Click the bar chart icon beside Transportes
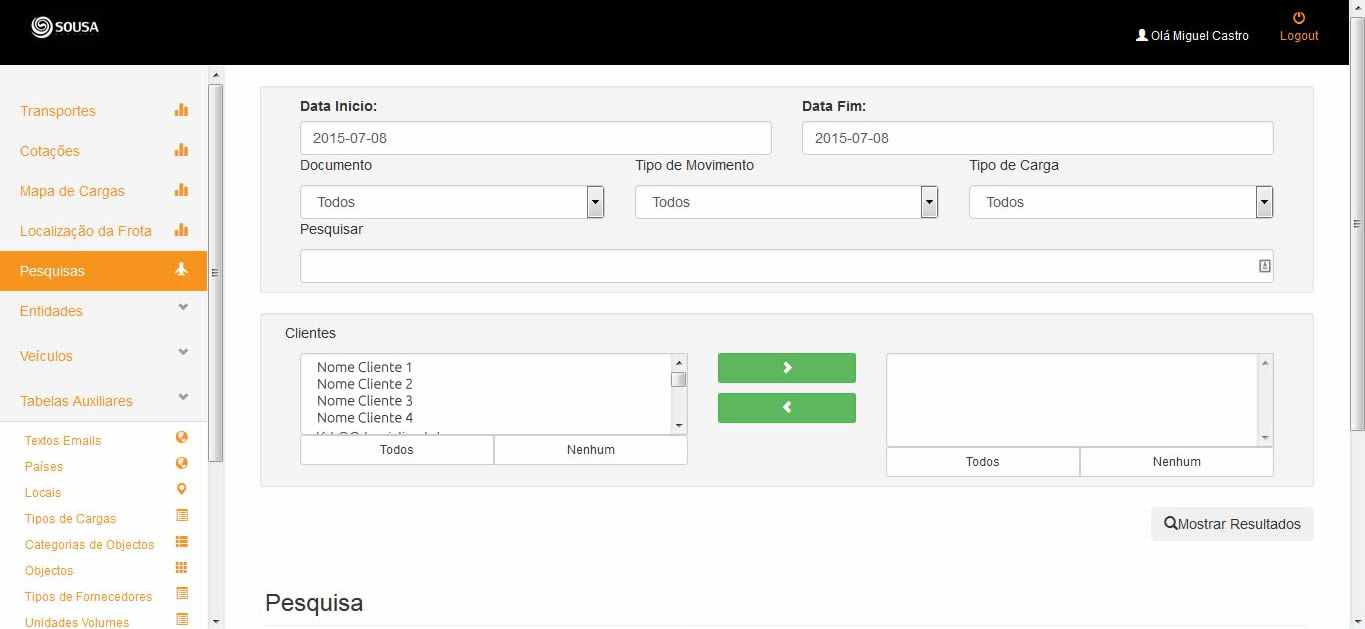Viewport: 1365px width, 629px height. 181,110
